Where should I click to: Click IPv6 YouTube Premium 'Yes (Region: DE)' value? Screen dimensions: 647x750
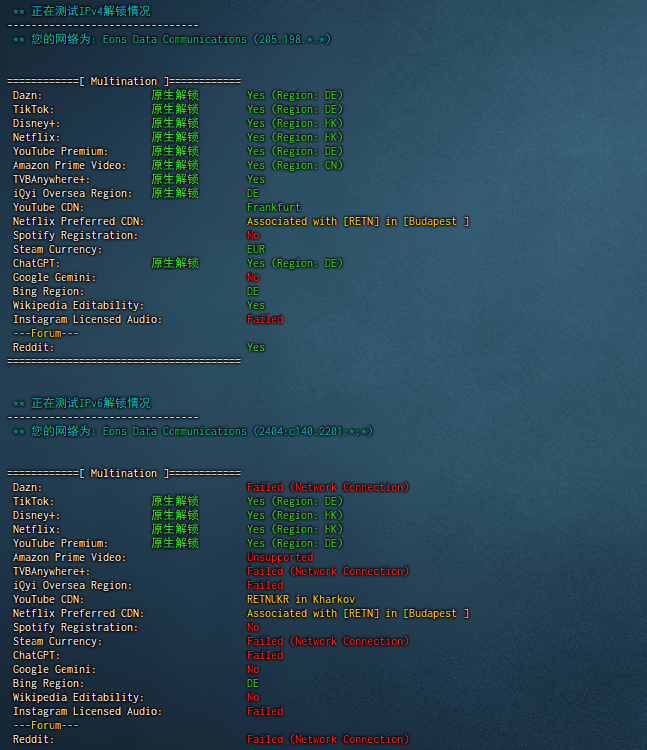(295, 543)
